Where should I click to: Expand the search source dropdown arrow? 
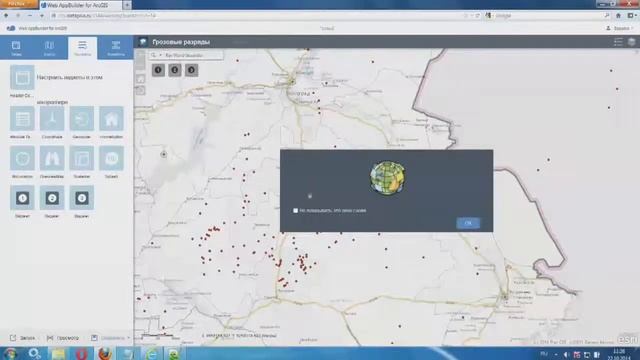point(160,55)
